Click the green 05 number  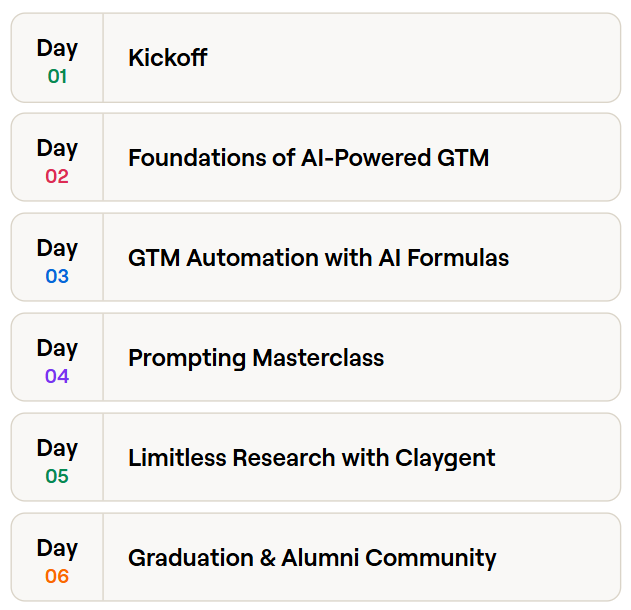pyautogui.click(x=57, y=476)
